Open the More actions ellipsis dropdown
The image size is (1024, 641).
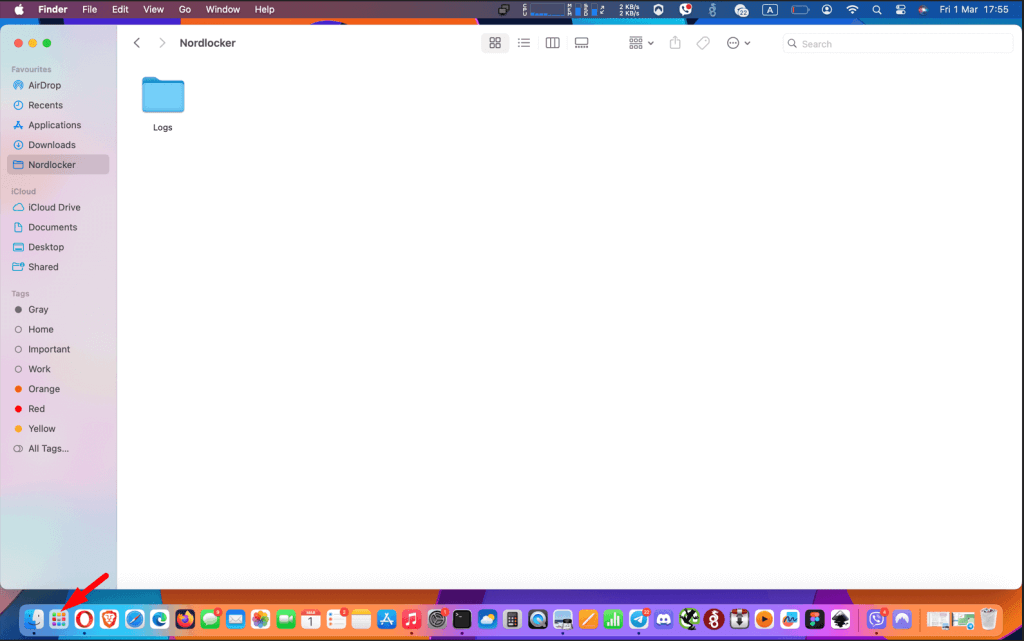click(x=738, y=43)
